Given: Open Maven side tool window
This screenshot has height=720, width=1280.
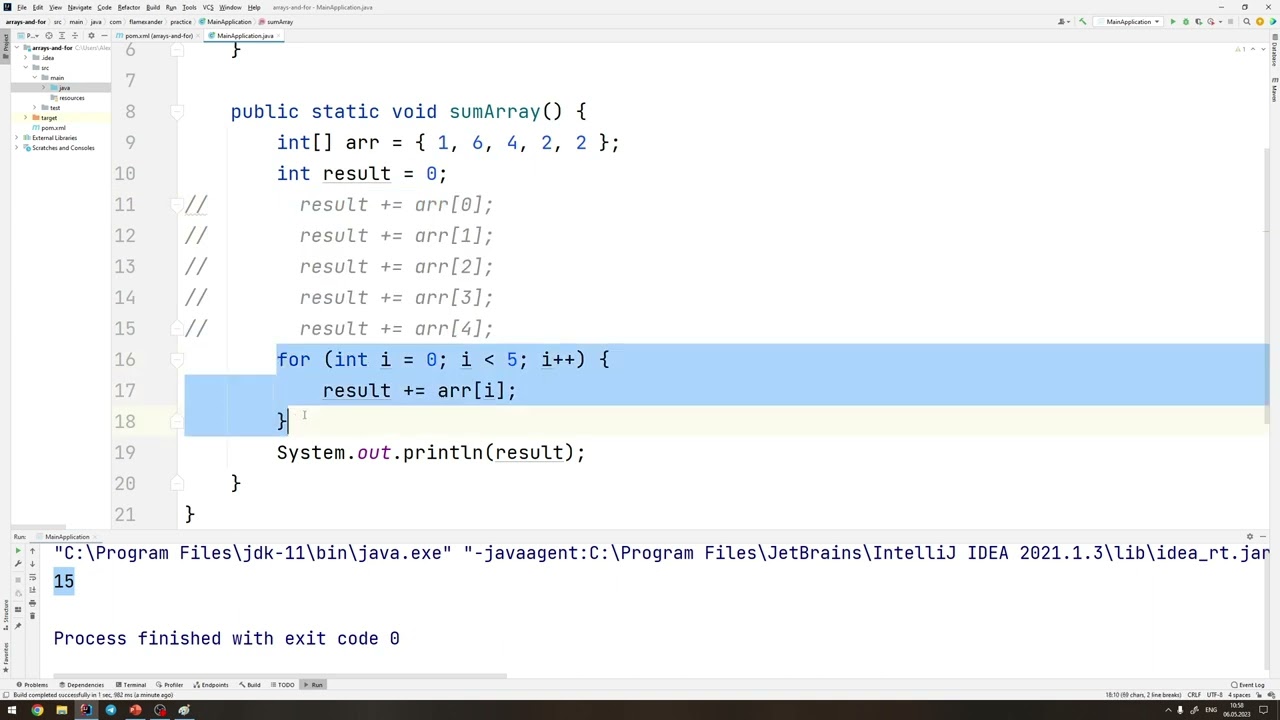Looking at the screenshot, I should [1275, 90].
